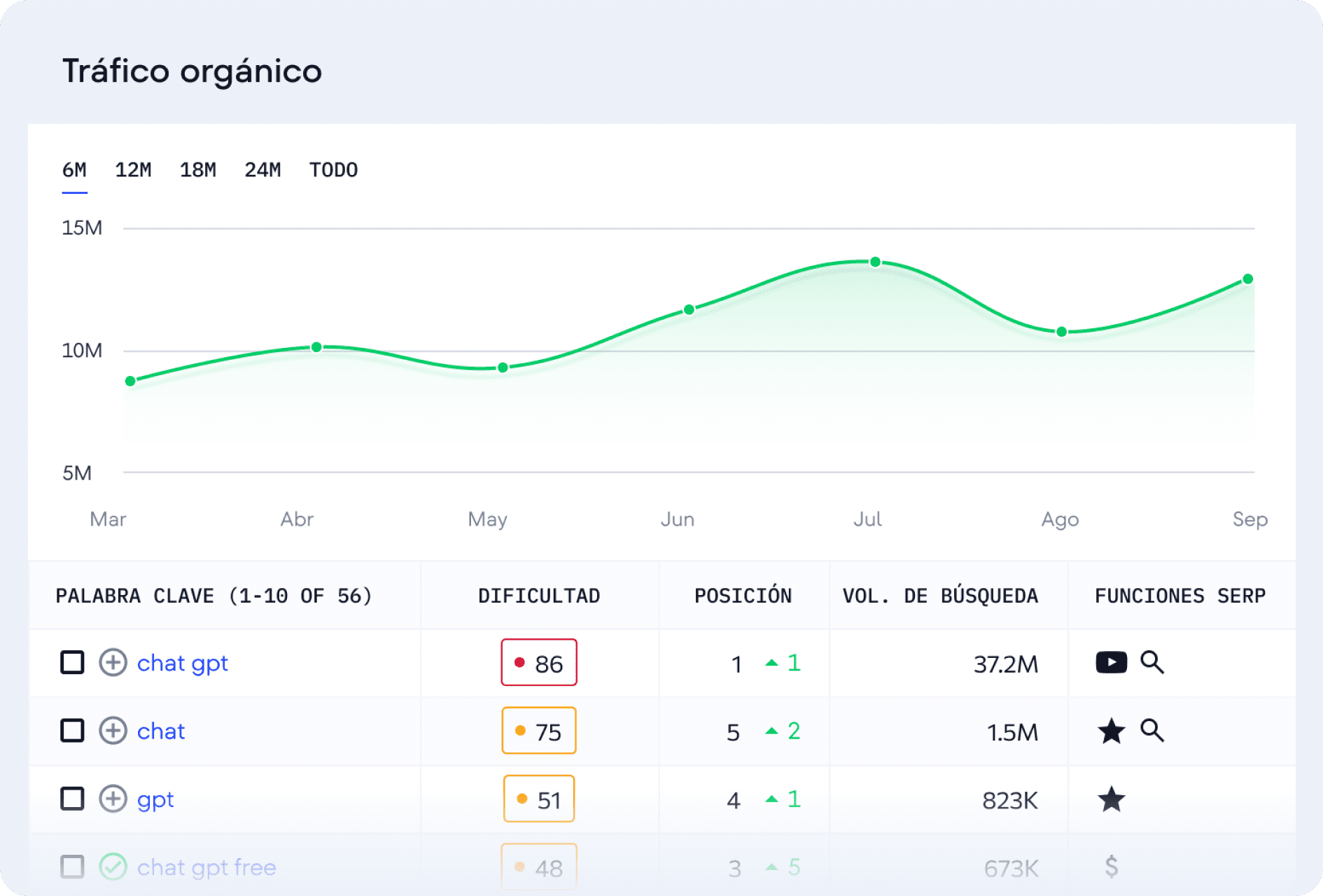Image resolution: width=1323 pixels, height=896 pixels.
Task: Click the Sep data point on chart
Action: click(1247, 279)
